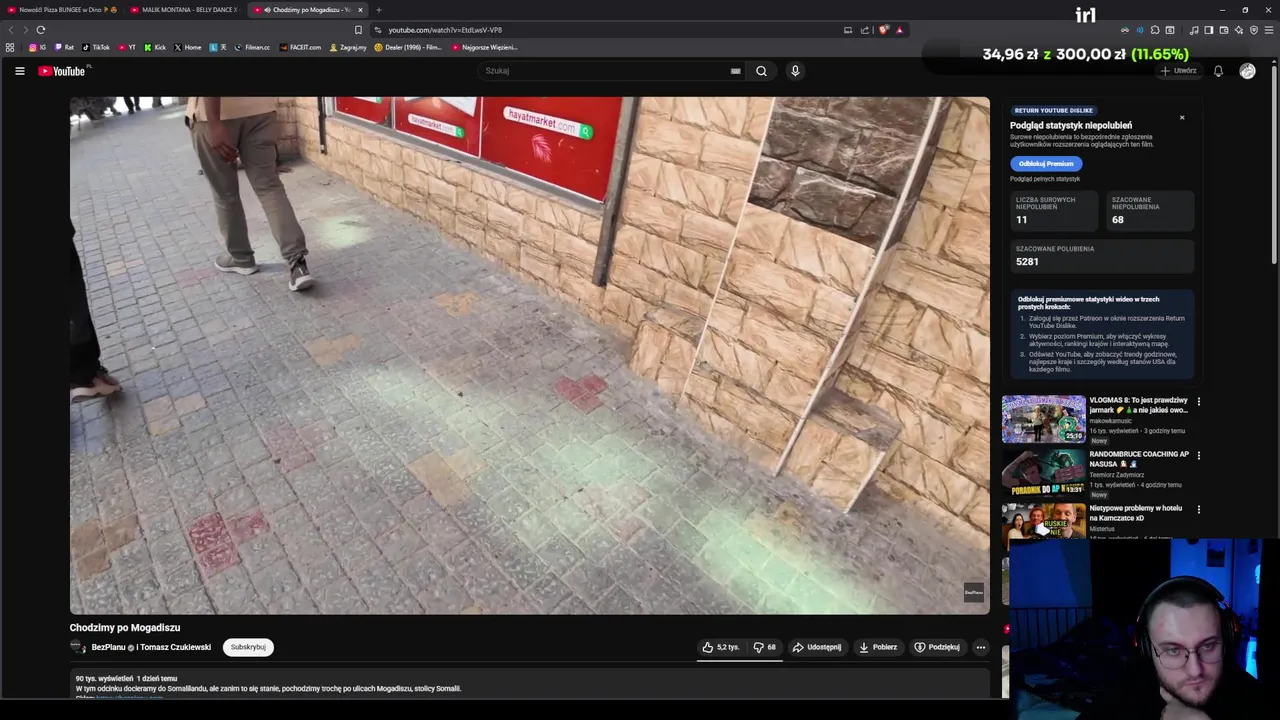Open options menu for VLOGMAS 8 video

click(1199, 401)
